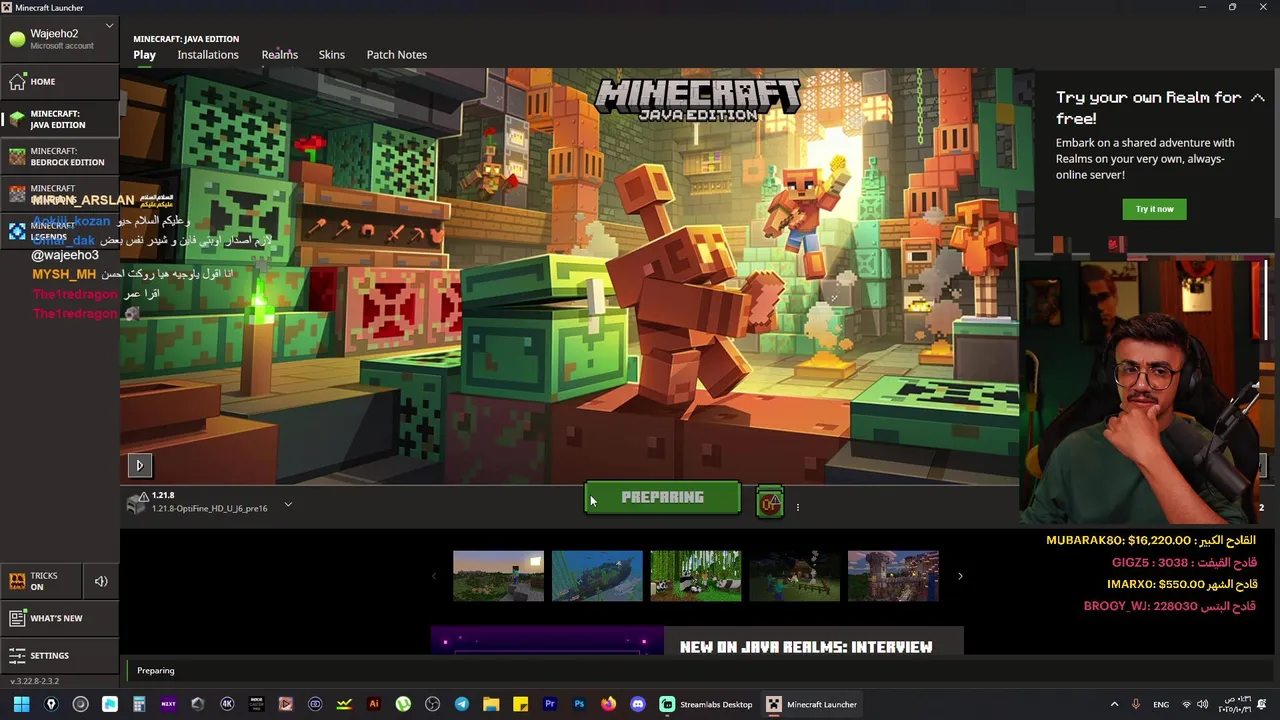Open the first landscape screenshot thumbnail
This screenshot has height=720, width=1280.
point(498,576)
